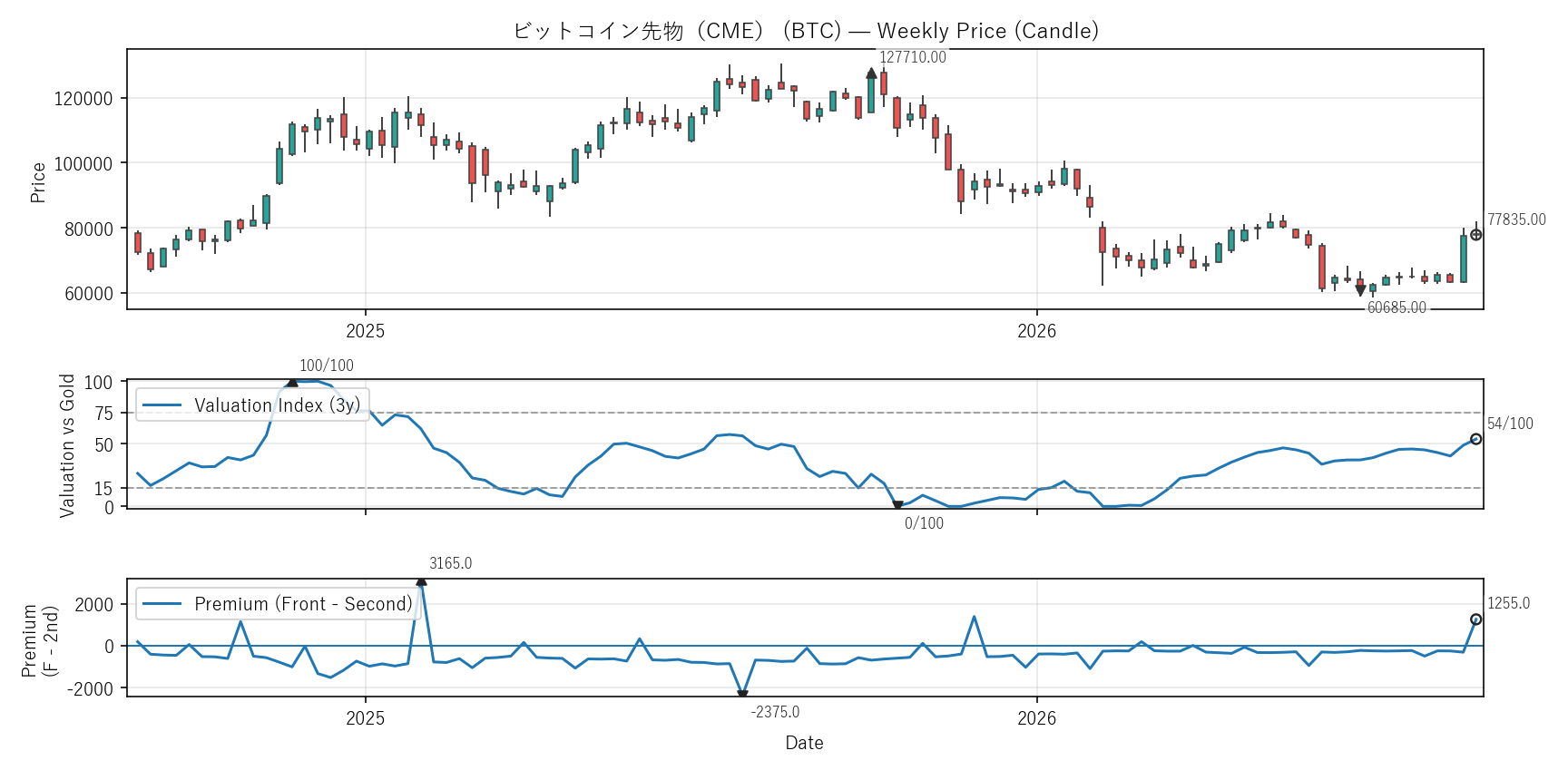This screenshot has height=770, width=1568.
Task: Click the premium peak triangle marker
Action: point(421,580)
